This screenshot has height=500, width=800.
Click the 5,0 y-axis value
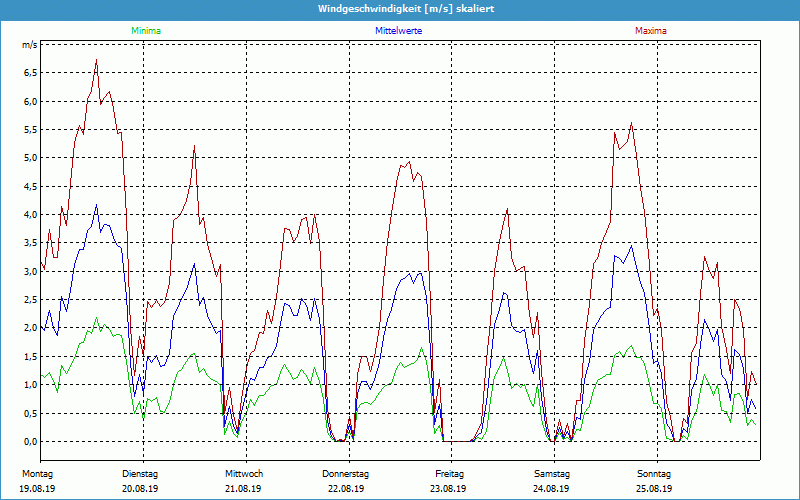tap(30, 158)
